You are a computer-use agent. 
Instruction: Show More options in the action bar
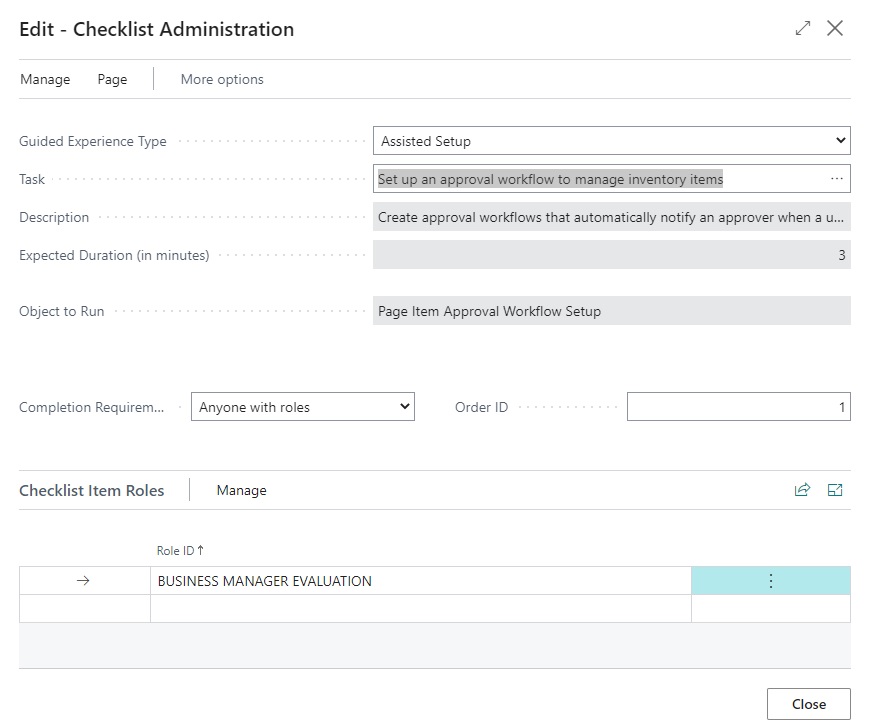coord(222,79)
